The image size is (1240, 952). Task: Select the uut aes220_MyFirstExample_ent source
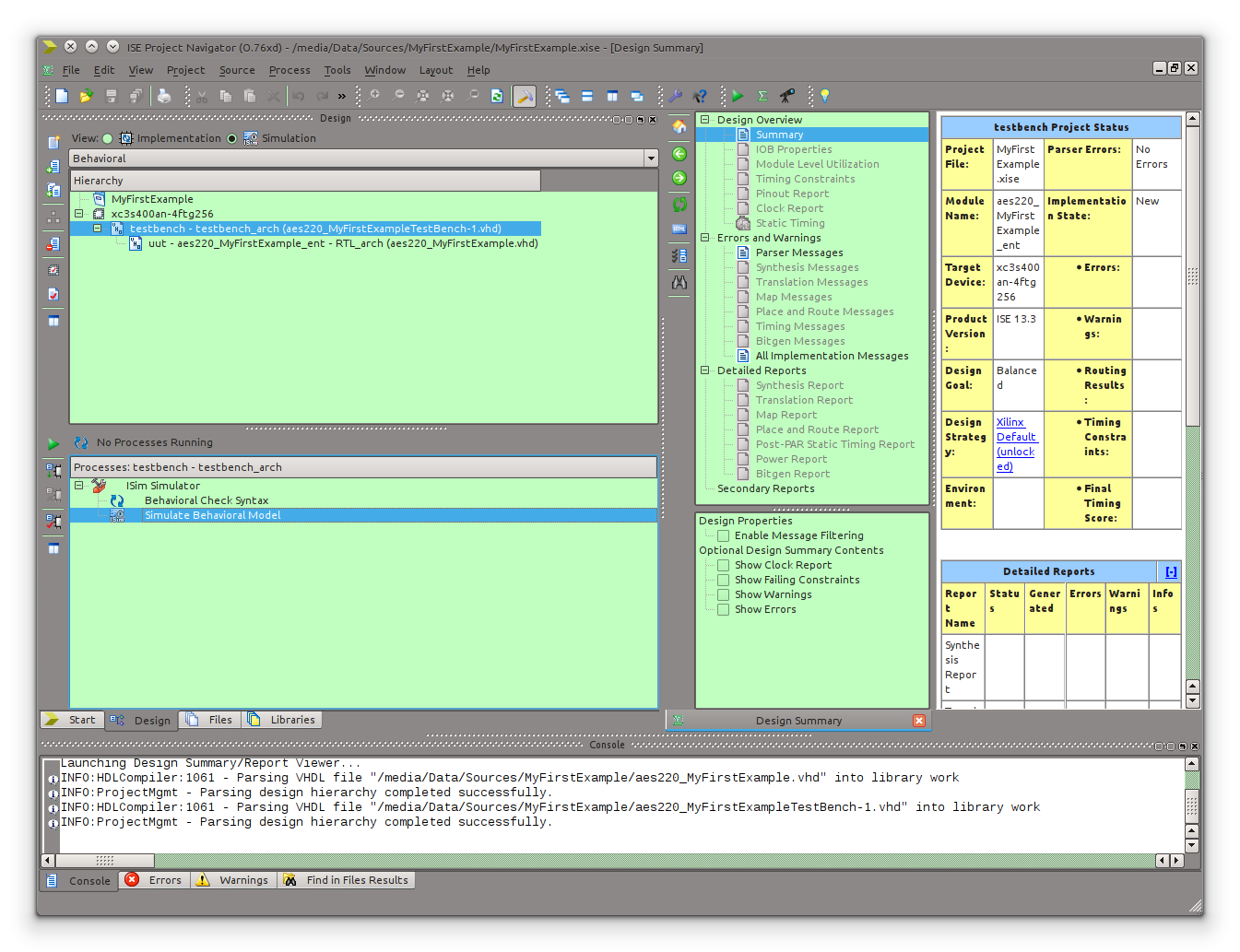343,243
